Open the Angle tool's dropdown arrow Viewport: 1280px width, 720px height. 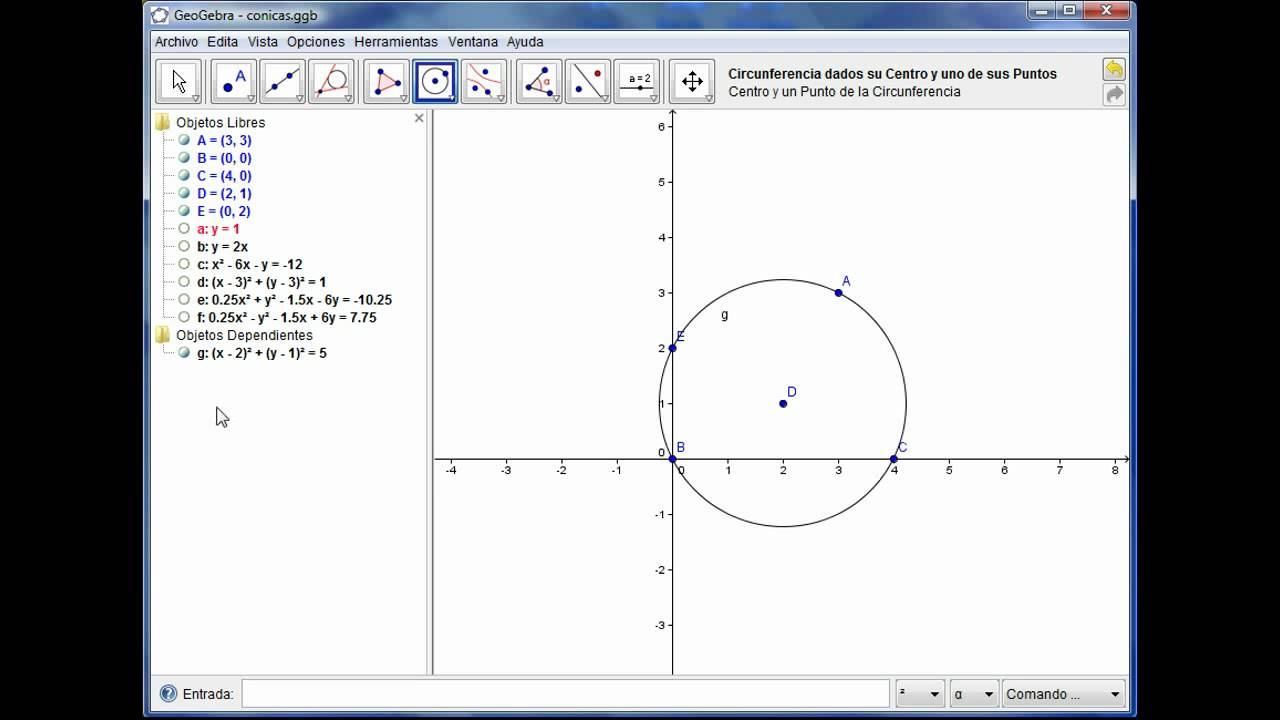point(556,98)
